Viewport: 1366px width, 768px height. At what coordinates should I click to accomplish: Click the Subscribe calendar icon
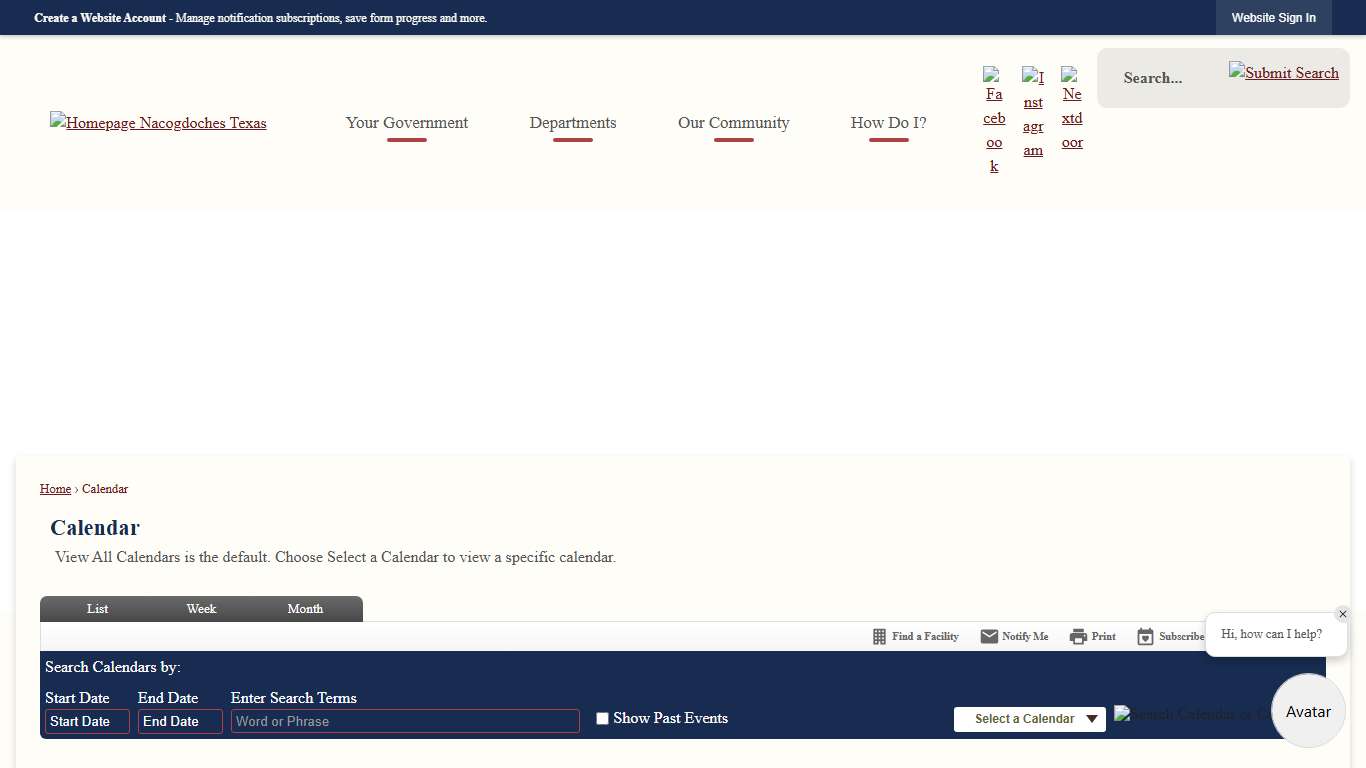(1146, 637)
